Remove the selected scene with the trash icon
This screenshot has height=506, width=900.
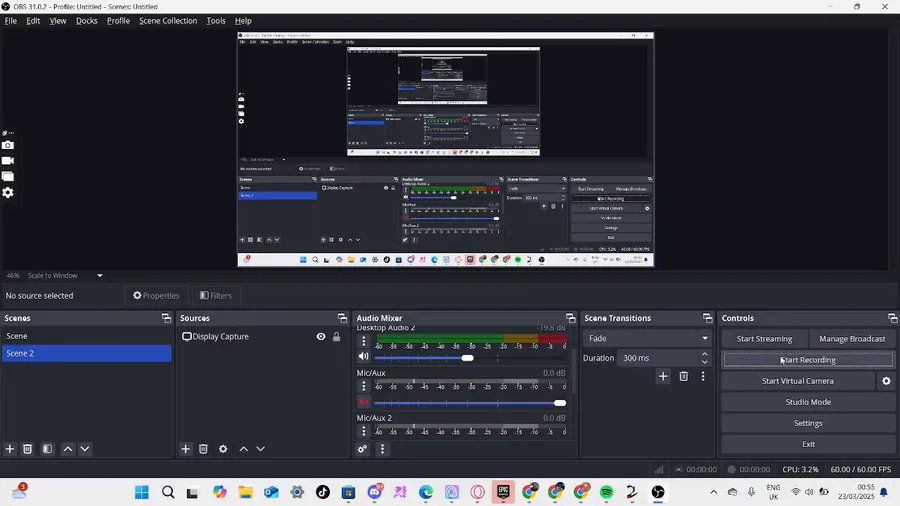(28, 449)
